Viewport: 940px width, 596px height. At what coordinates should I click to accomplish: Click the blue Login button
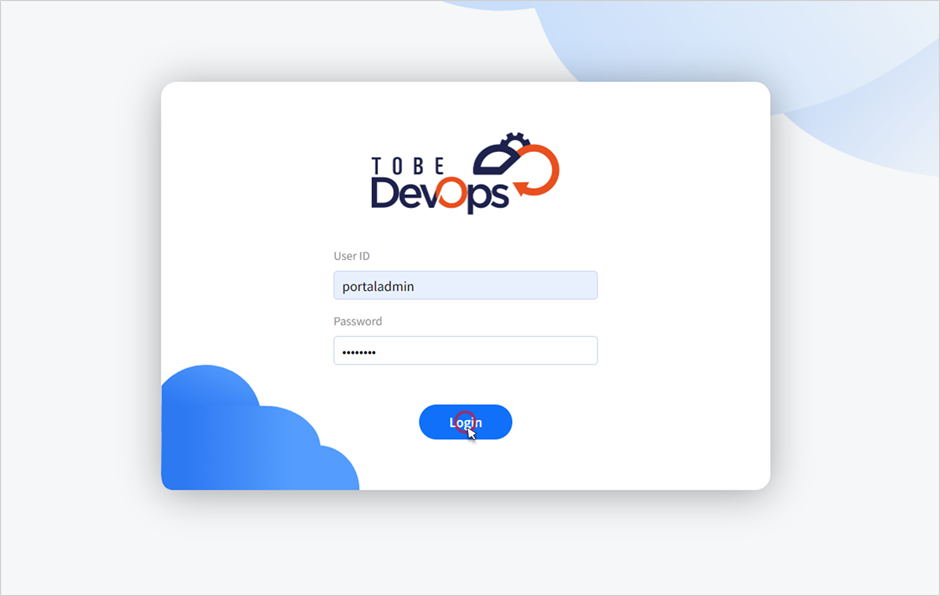tap(465, 422)
